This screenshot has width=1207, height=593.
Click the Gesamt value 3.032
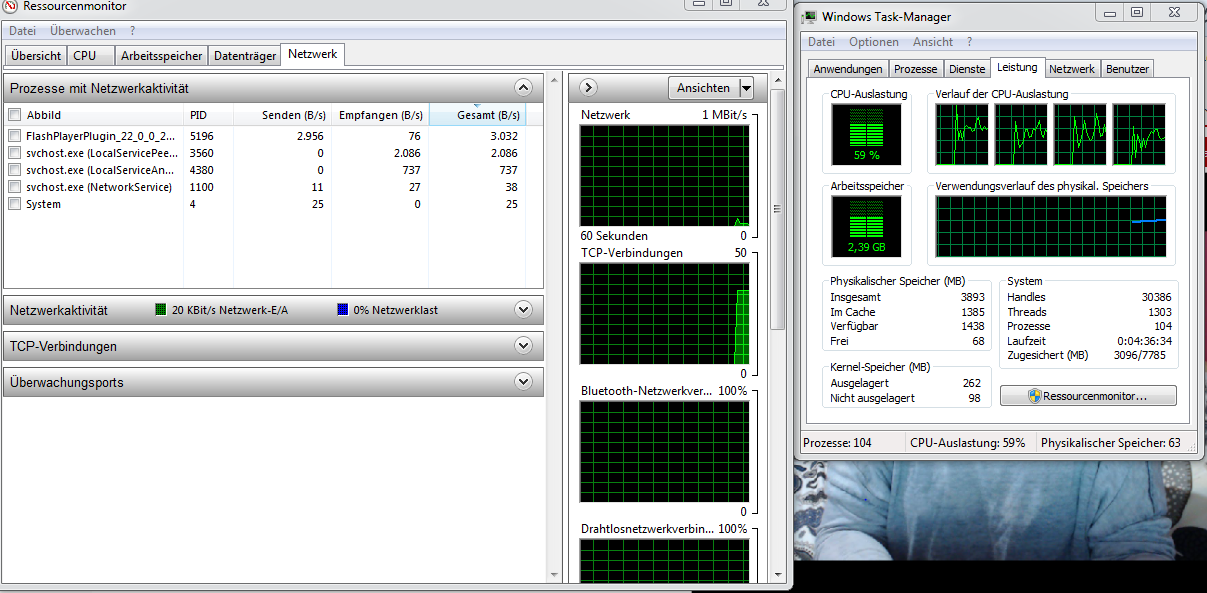(x=503, y=136)
